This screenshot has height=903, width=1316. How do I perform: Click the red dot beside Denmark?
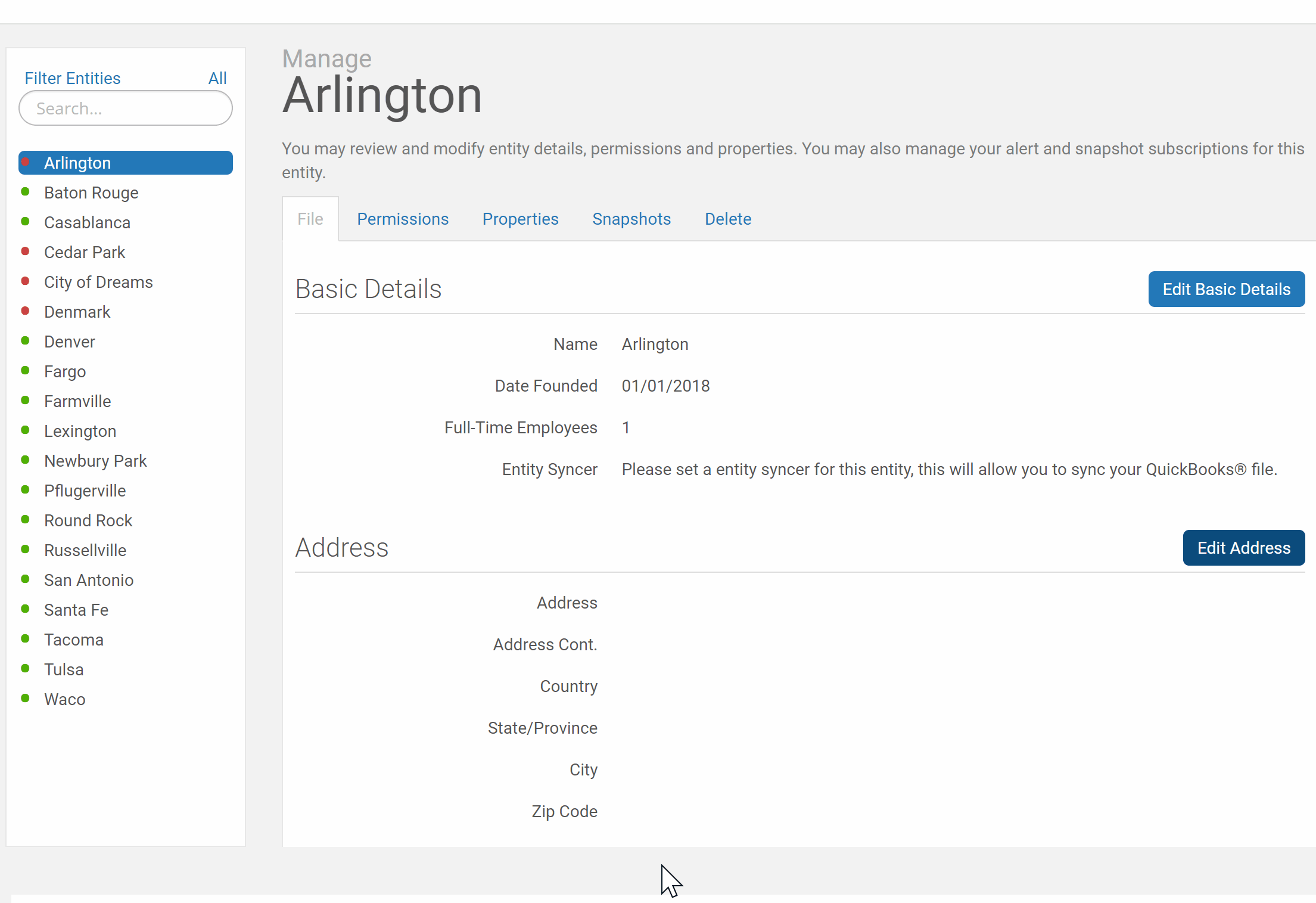tap(28, 311)
